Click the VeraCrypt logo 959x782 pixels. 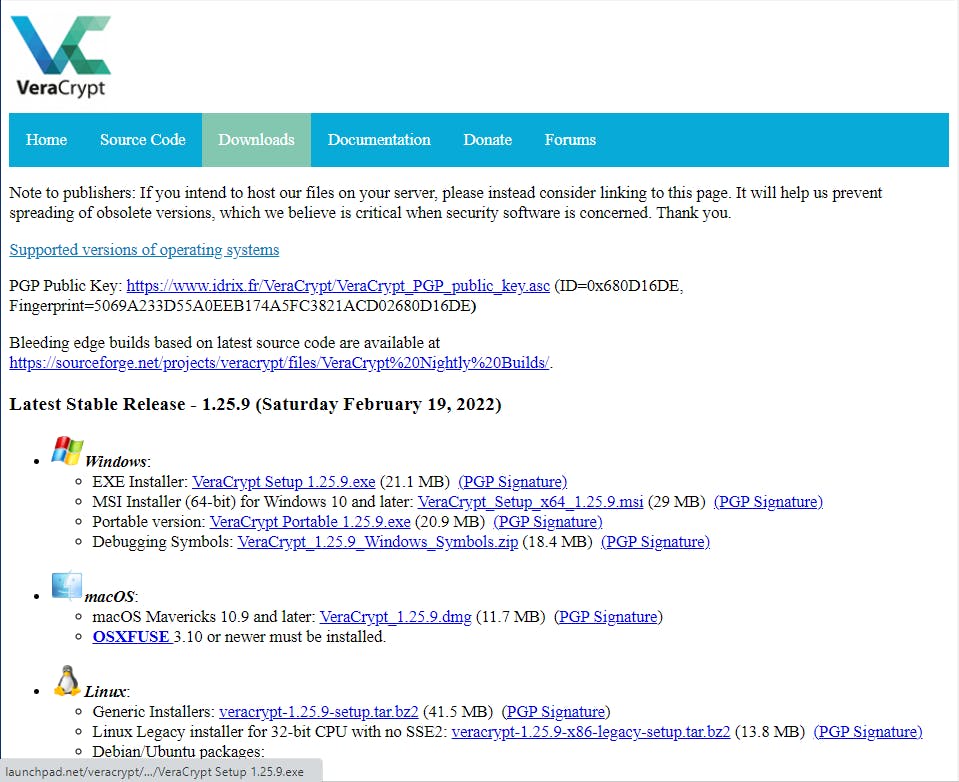tap(61, 56)
